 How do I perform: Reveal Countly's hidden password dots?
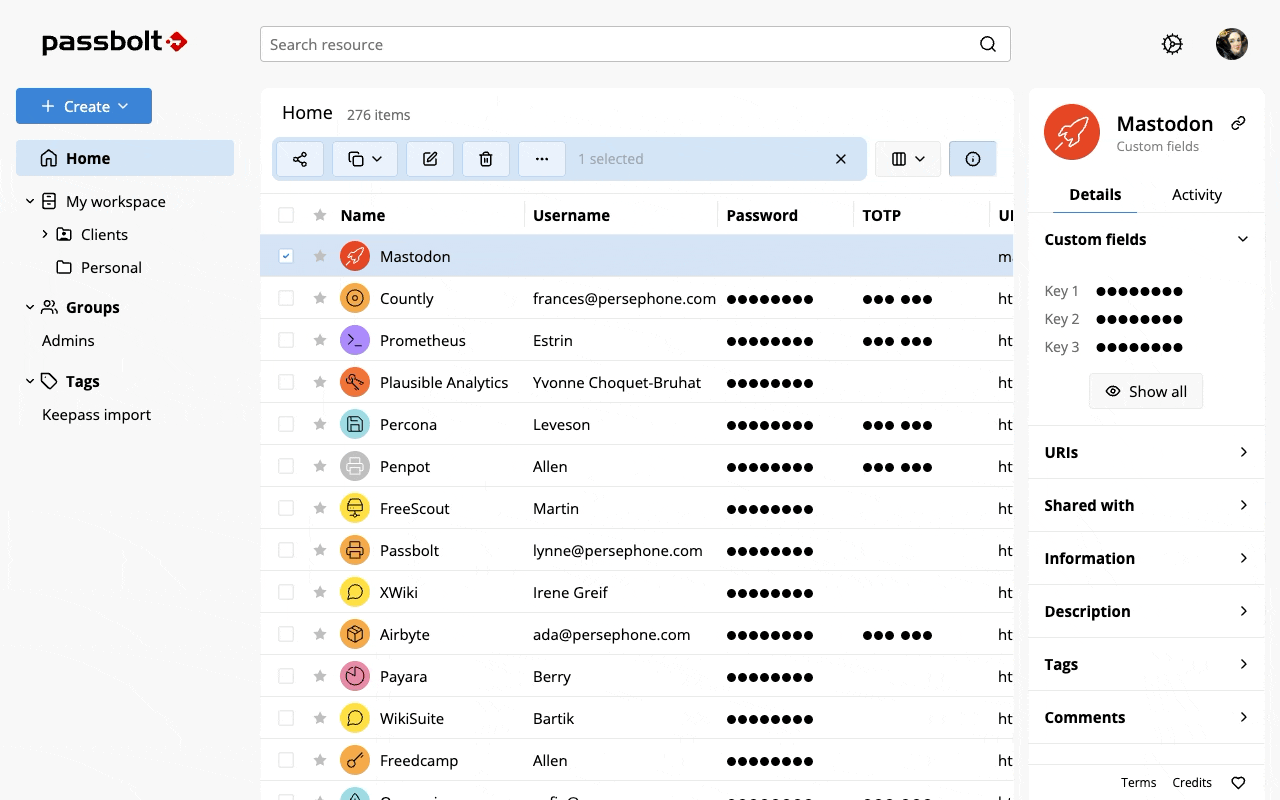(x=770, y=299)
